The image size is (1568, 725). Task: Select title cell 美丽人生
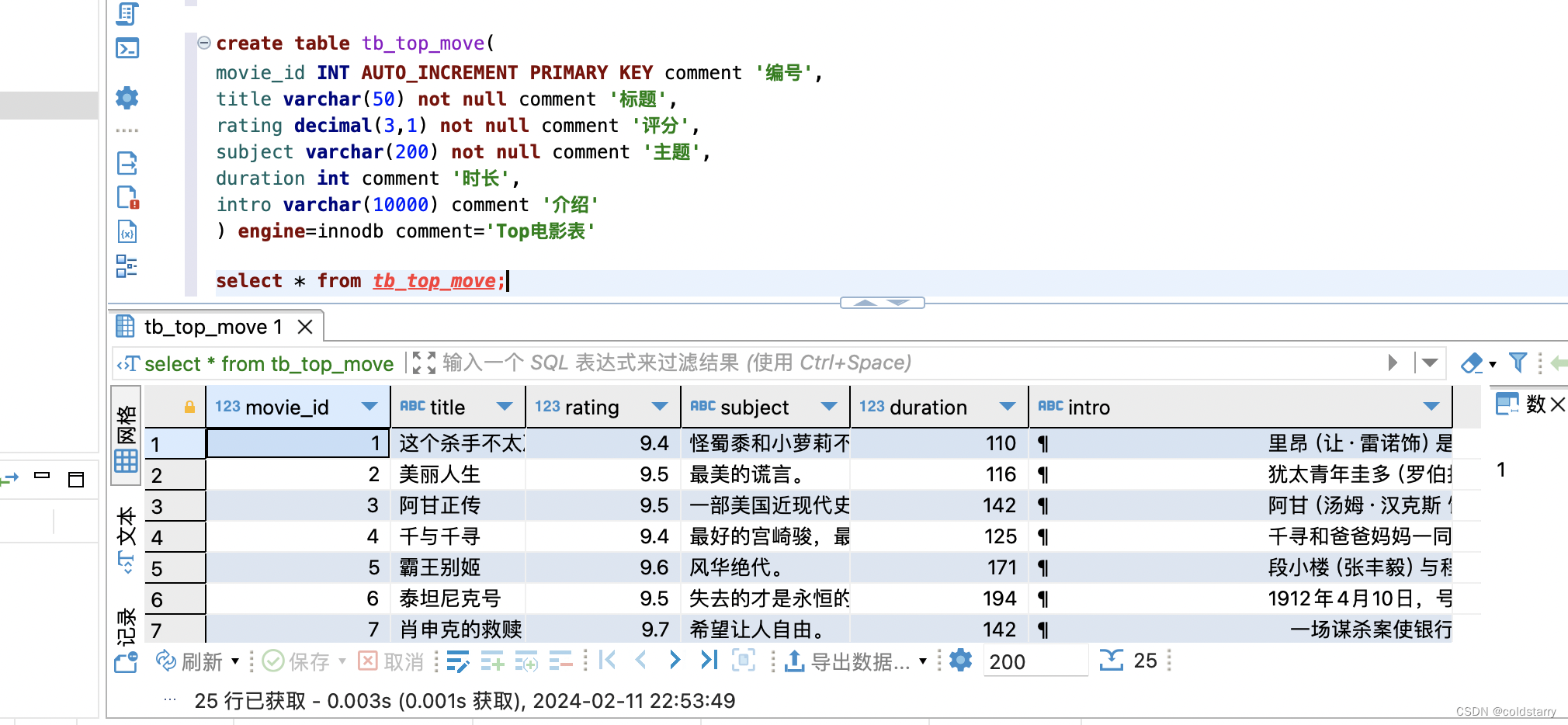click(458, 474)
